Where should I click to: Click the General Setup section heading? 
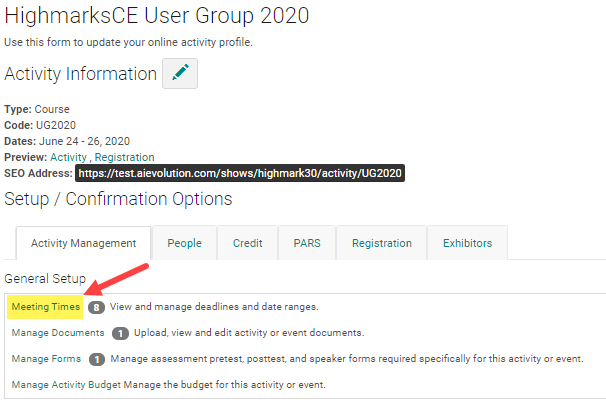coord(45,279)
